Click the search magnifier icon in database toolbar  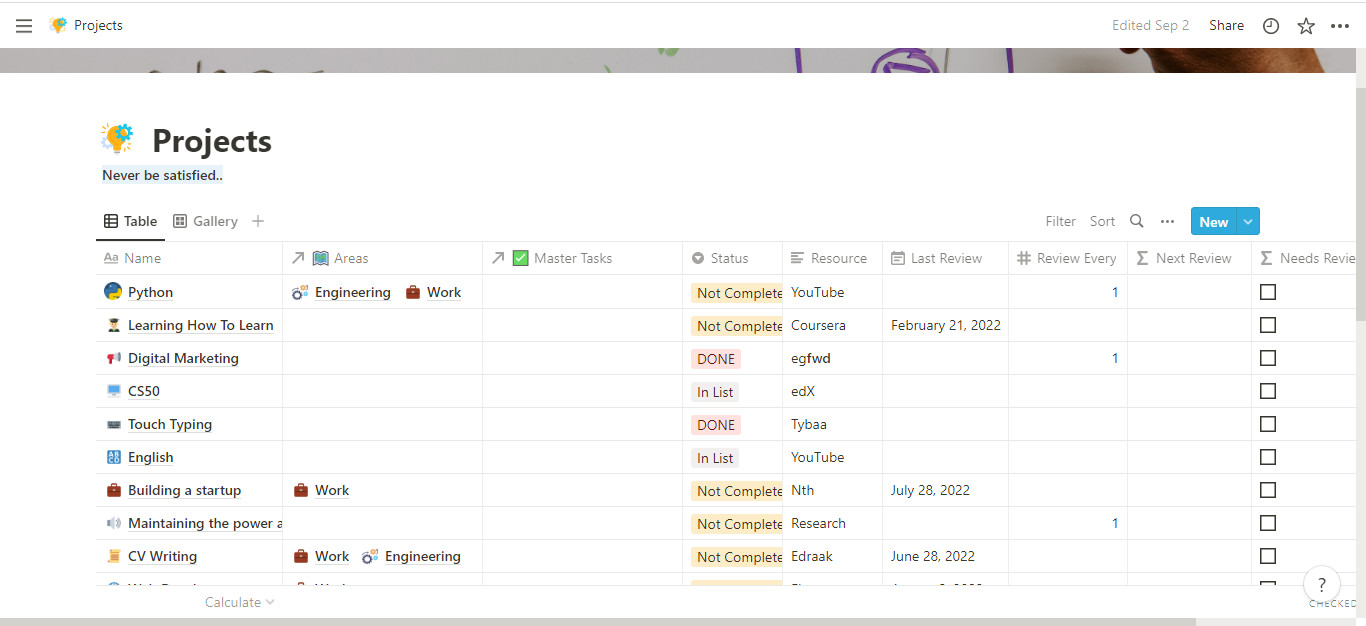(x=1136, y=221)
